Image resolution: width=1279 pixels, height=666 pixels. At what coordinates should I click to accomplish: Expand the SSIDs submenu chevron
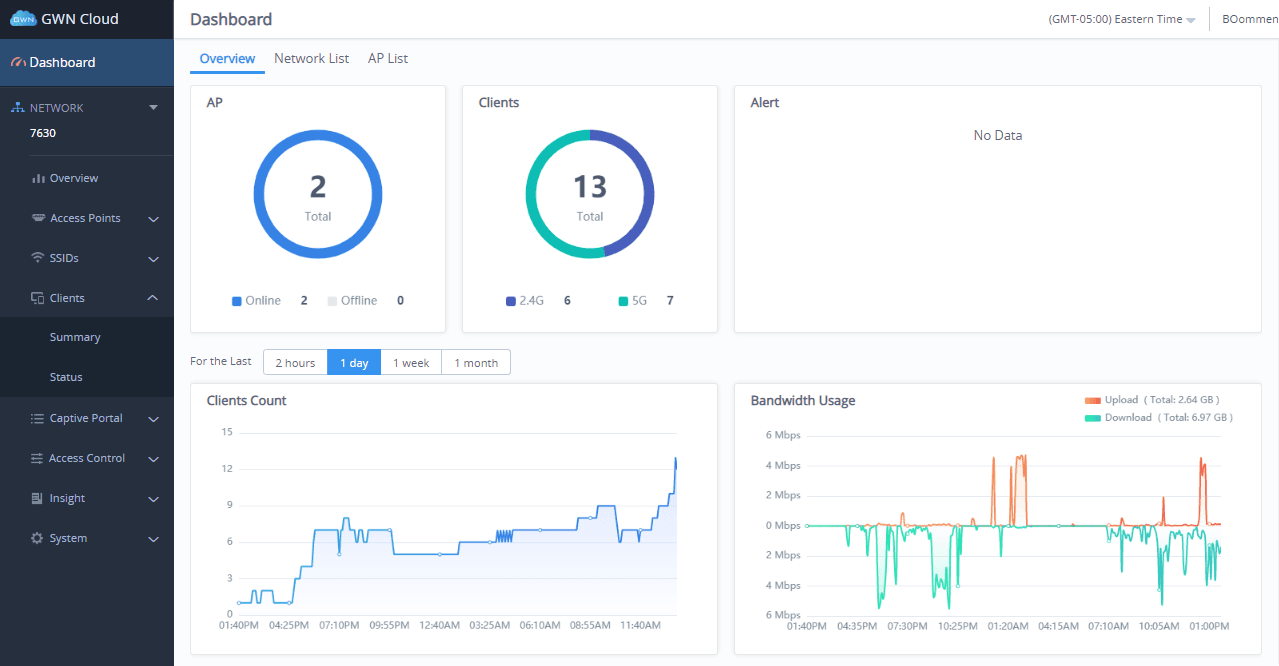[x=154, y=259]
